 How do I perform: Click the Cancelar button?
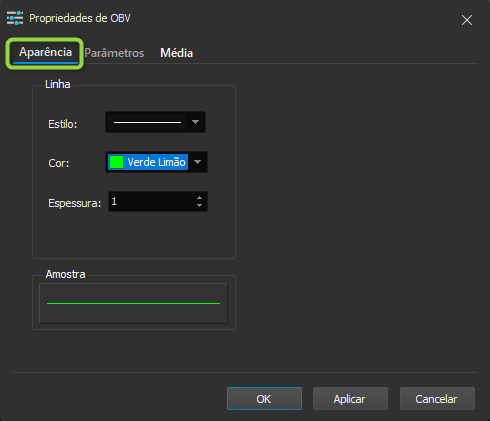[x=437, y=399]
